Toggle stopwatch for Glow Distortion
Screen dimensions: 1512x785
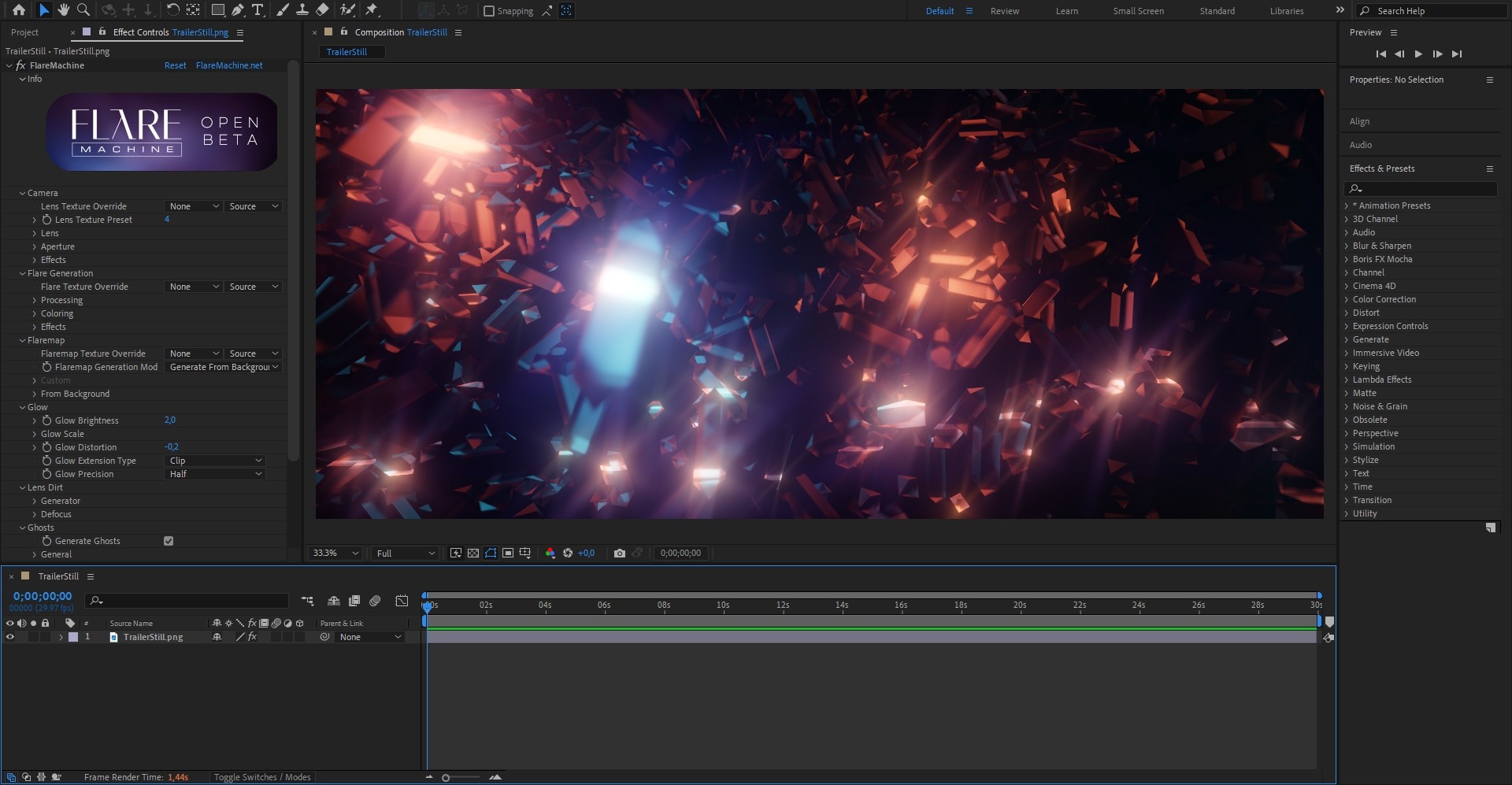tap(47, 447)
